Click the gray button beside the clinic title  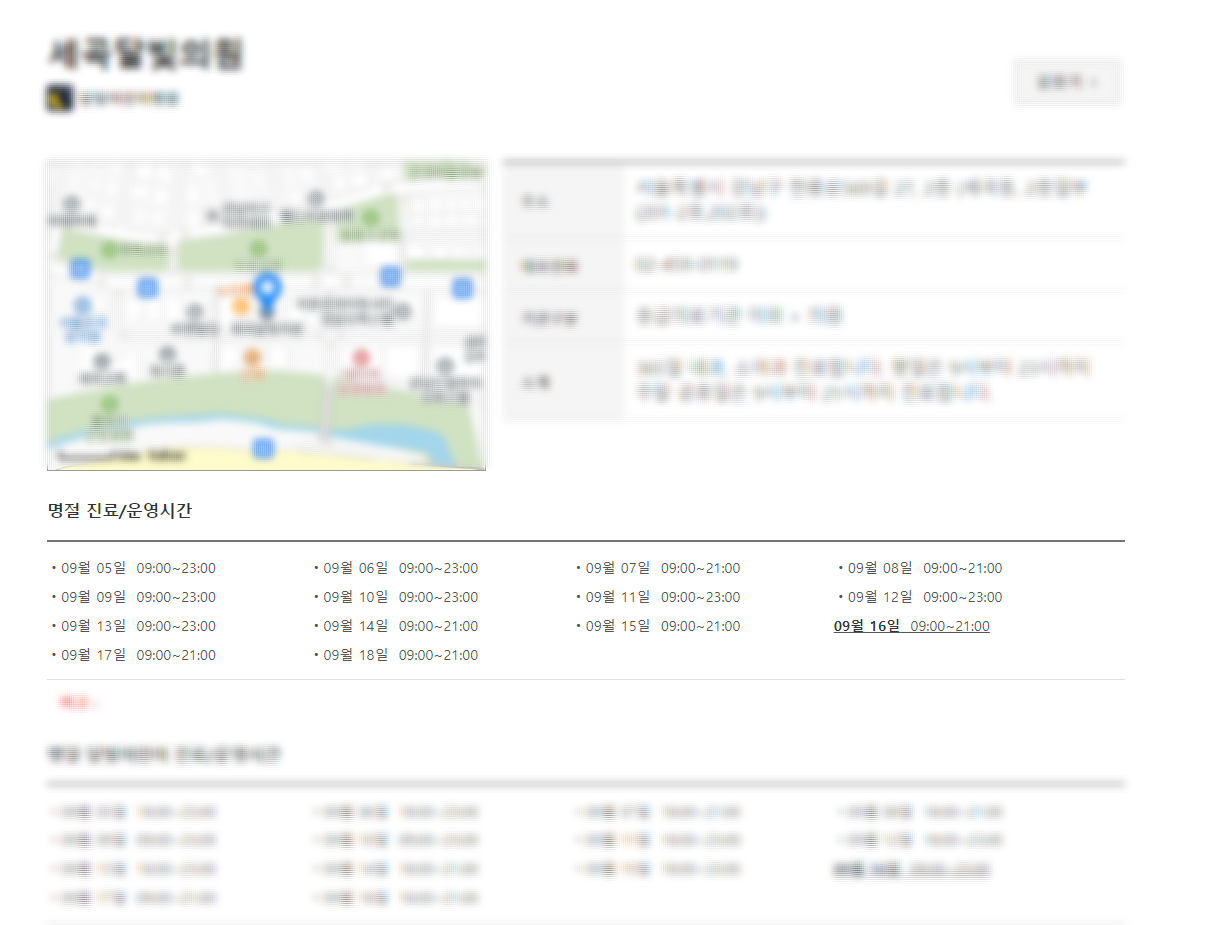point(1068,82)
